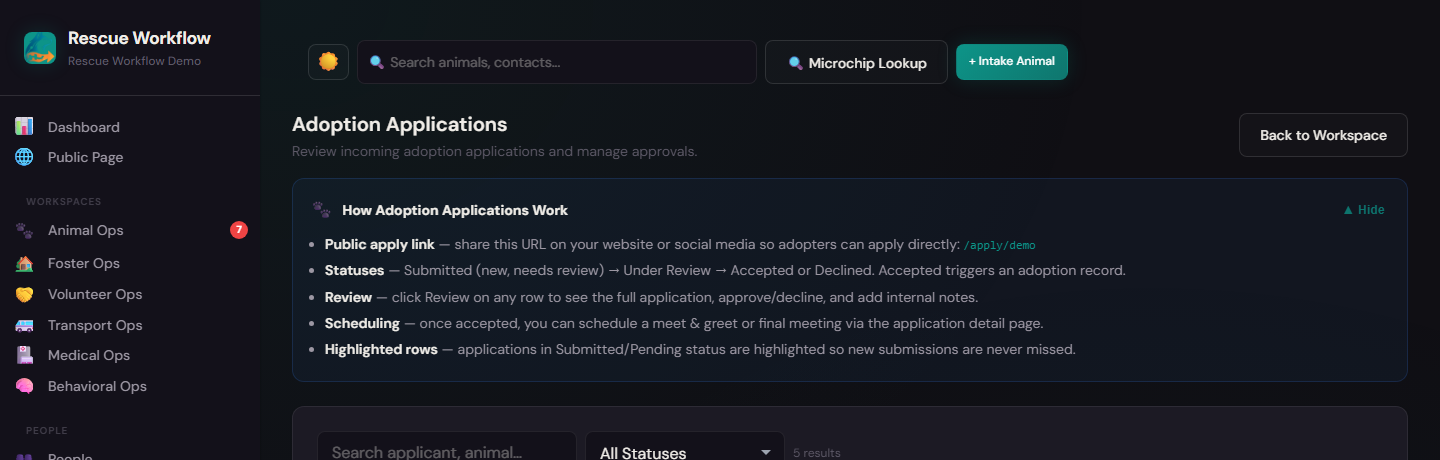This screenshot has height=460, width=1440.
Task: Click the Microchip Lookup button
Action: click(x=856, y=62)
